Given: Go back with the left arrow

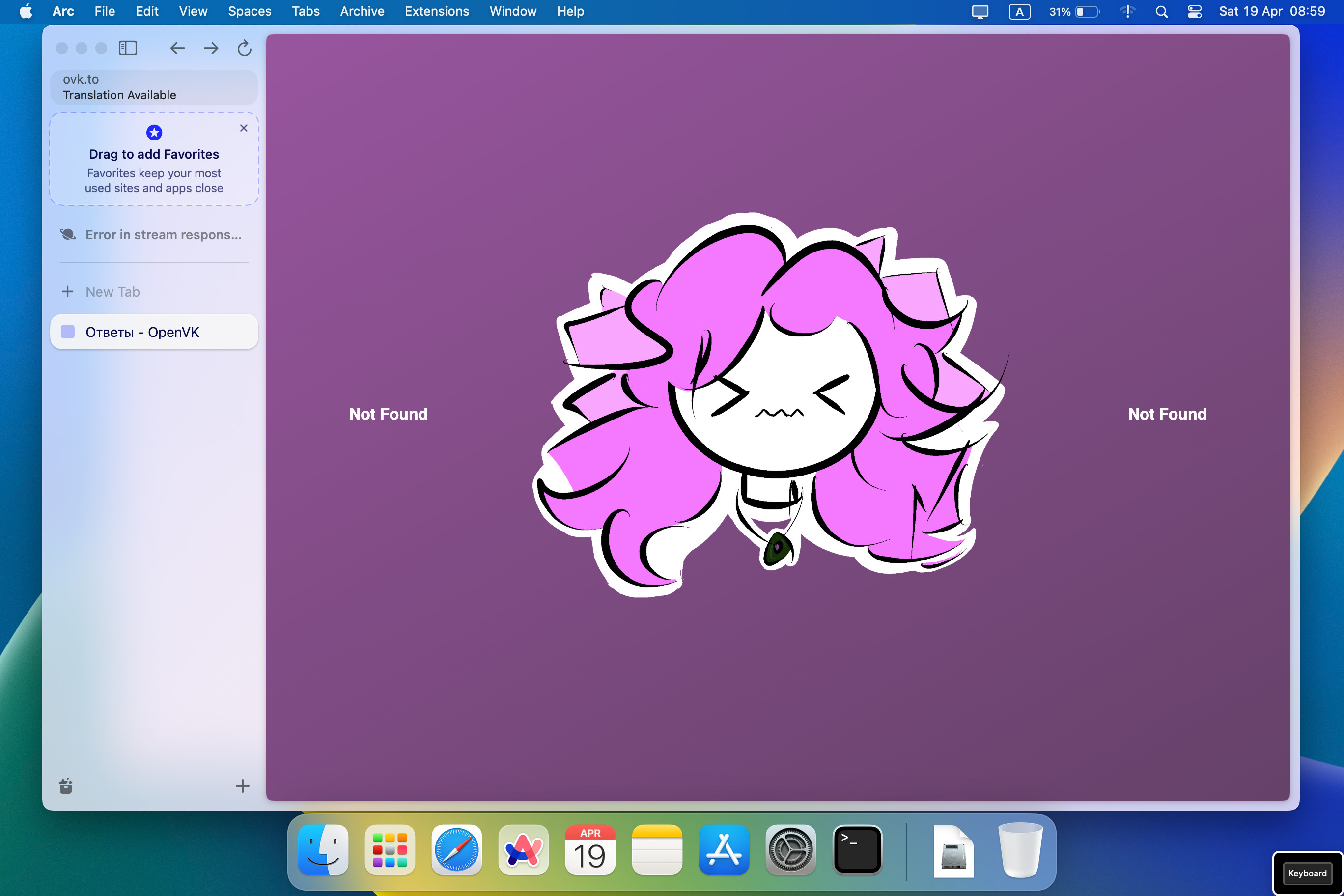Looking at the screenshot, I should [177, 48].
